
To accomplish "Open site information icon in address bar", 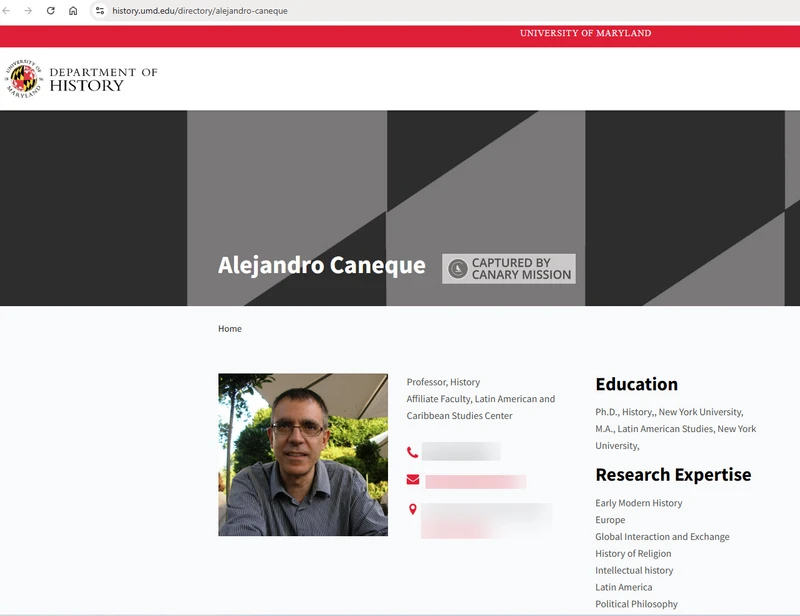I will pos(99,11).
